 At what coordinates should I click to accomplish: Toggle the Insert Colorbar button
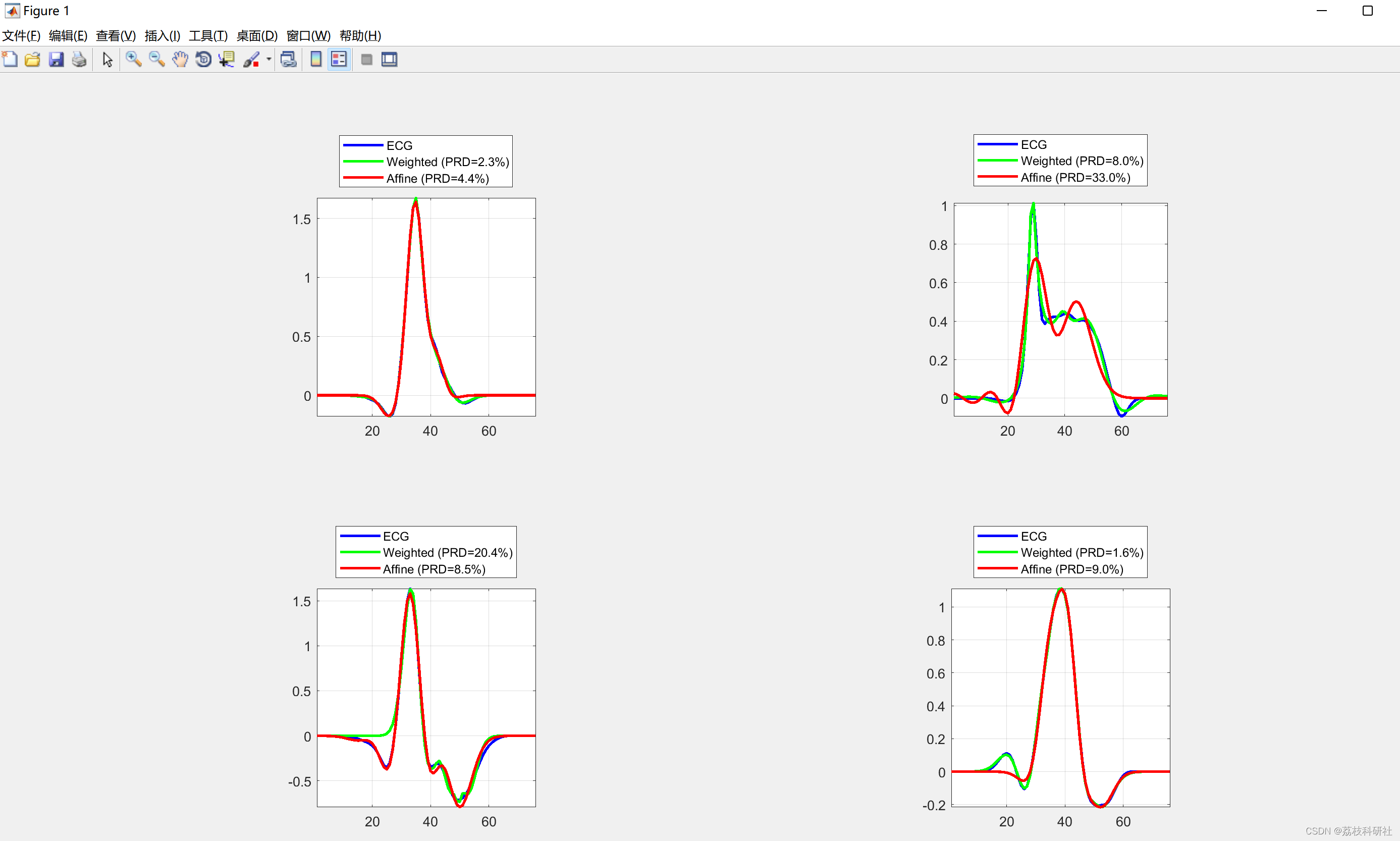(316, 60)
